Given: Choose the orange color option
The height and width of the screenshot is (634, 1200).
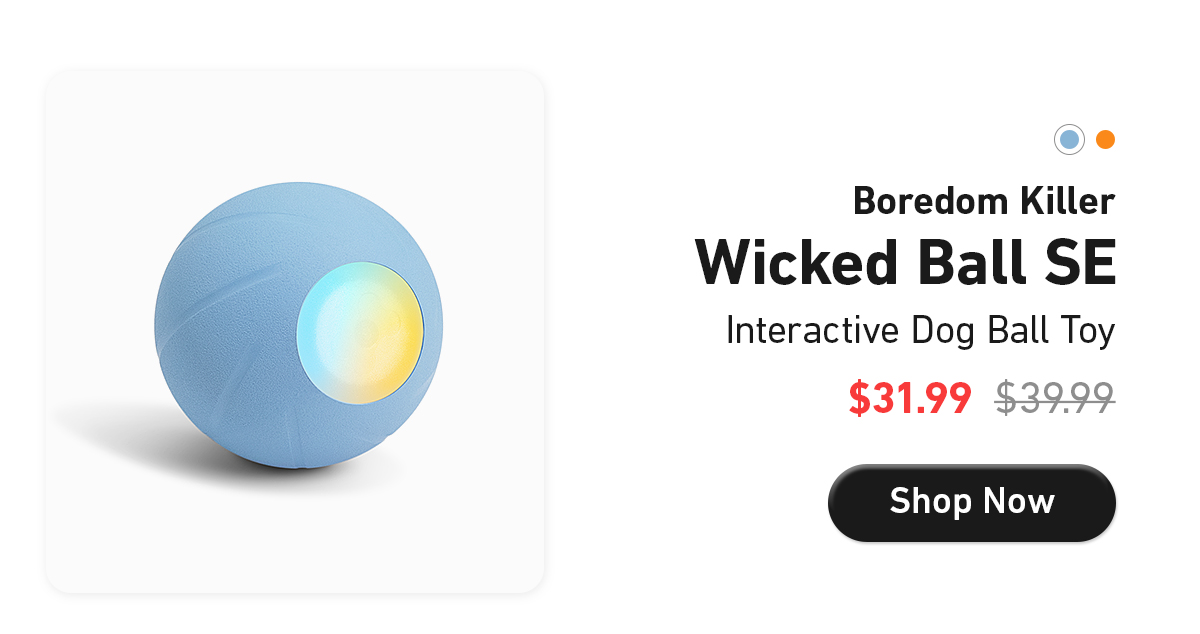Looking at the screenshot, I should coord(1105,139).
